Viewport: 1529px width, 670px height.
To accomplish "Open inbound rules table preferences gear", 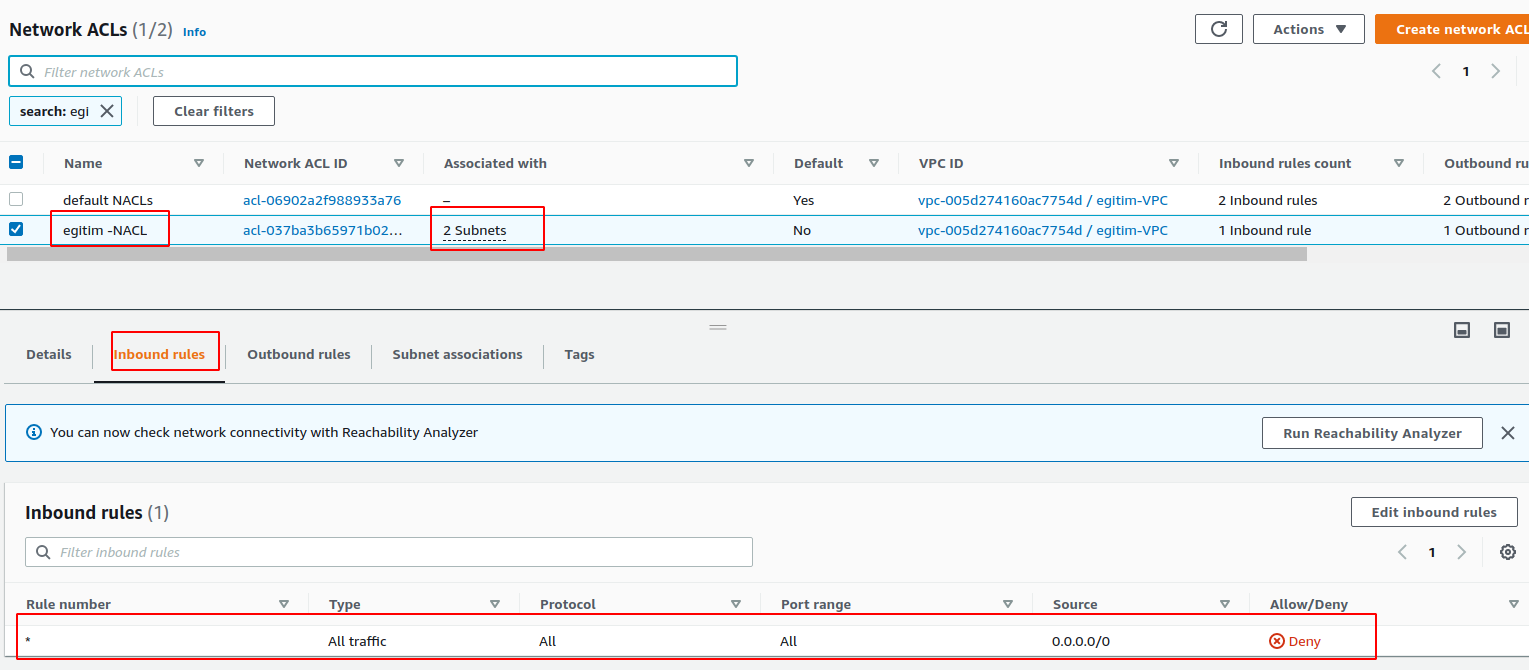I will pos(1508,552).
